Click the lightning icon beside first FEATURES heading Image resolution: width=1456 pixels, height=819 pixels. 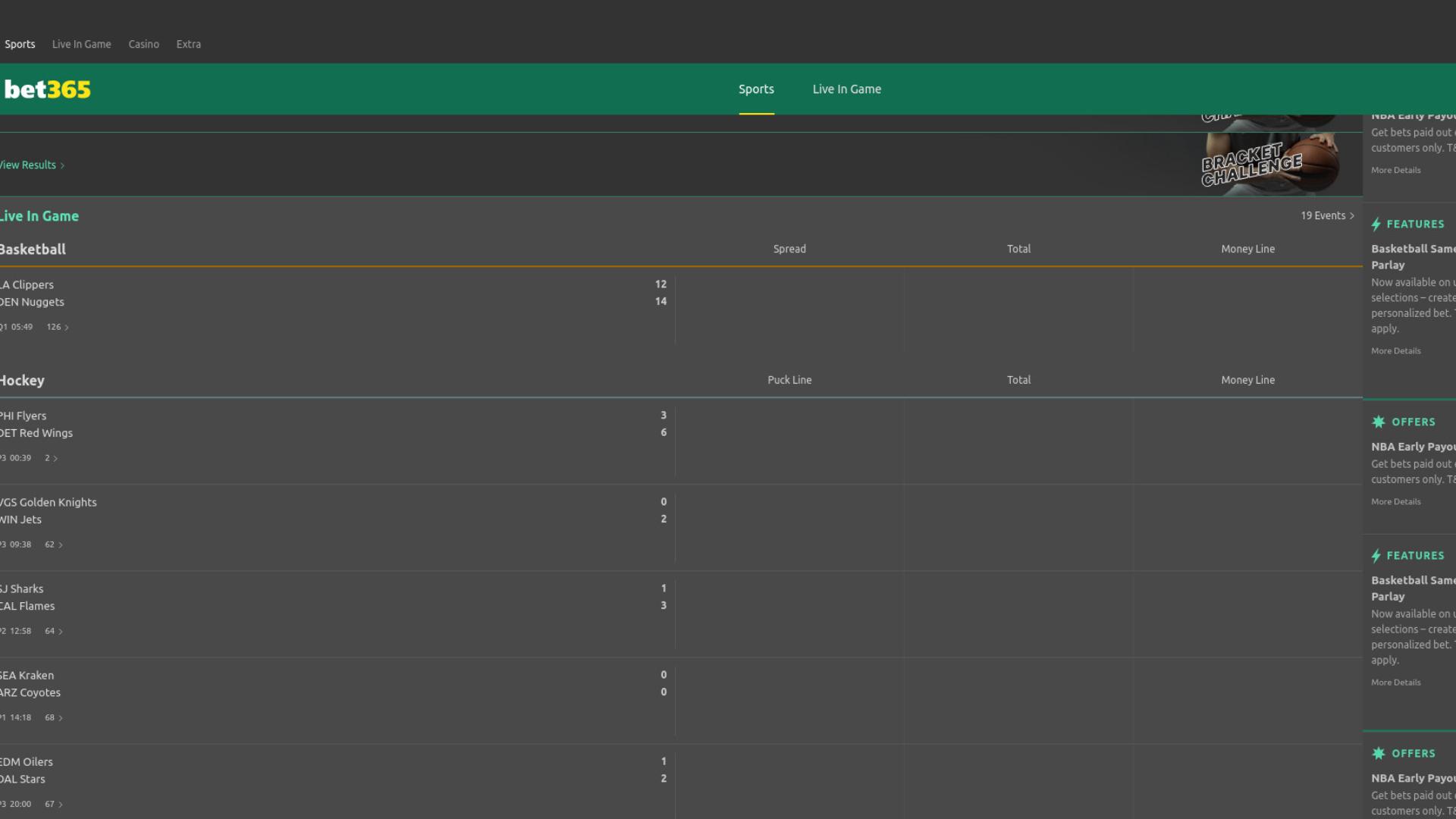click(1376, 224)
